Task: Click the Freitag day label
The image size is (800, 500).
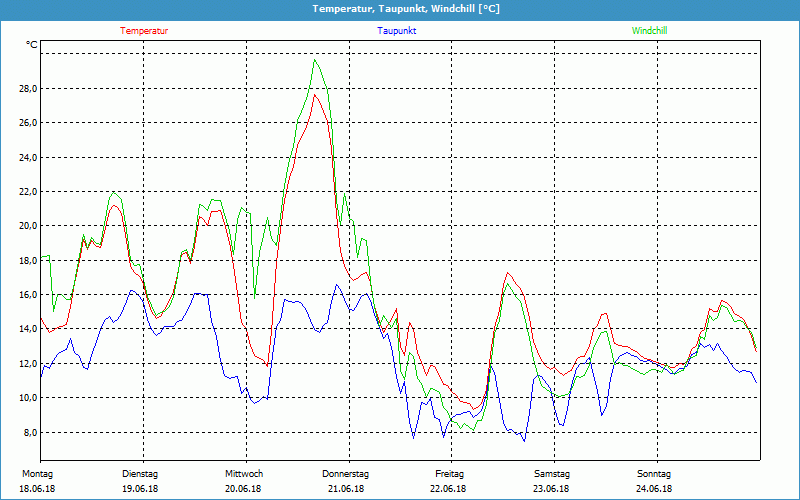Action: (x=449, y=474)
